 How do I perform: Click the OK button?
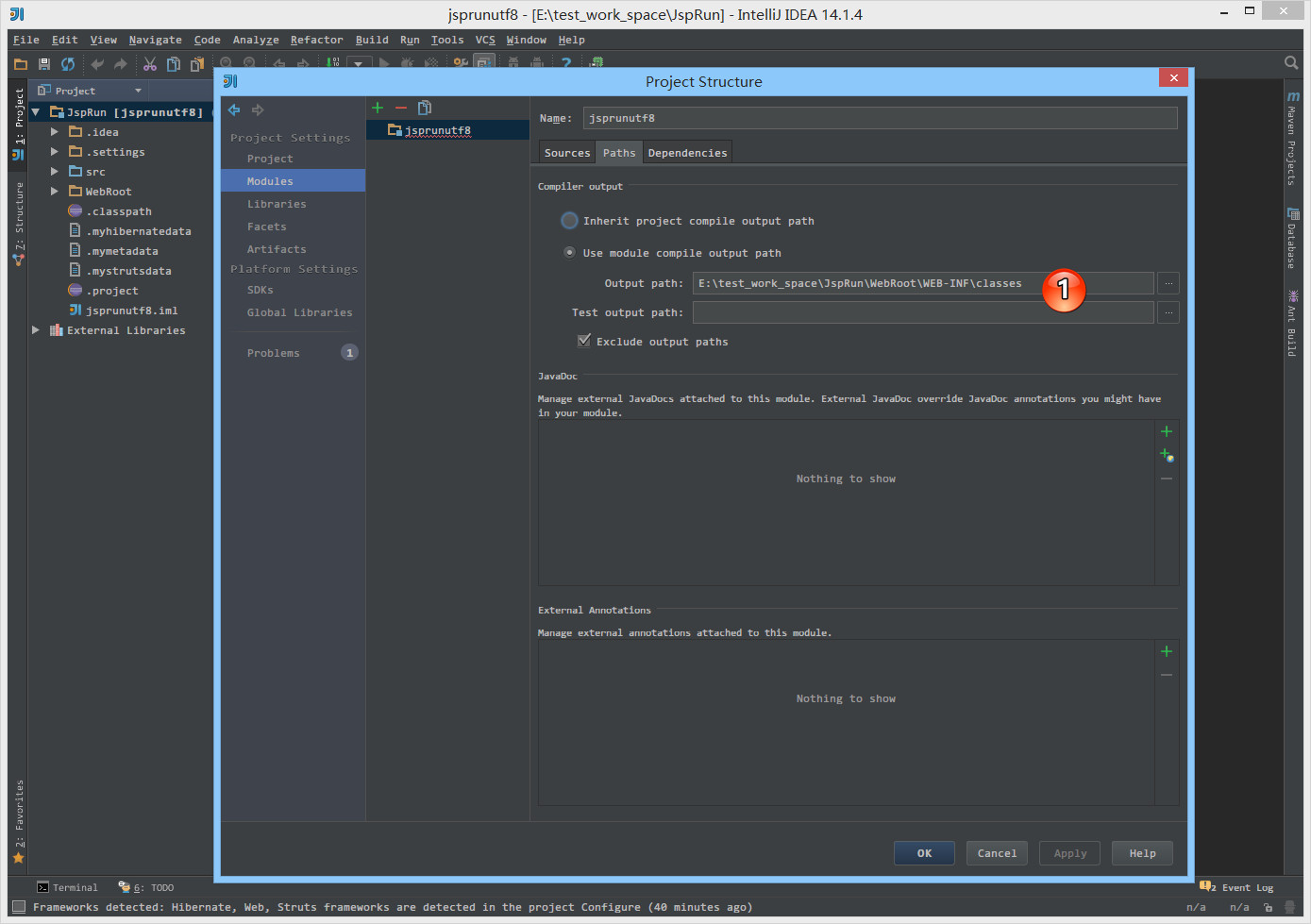(924, 853)
